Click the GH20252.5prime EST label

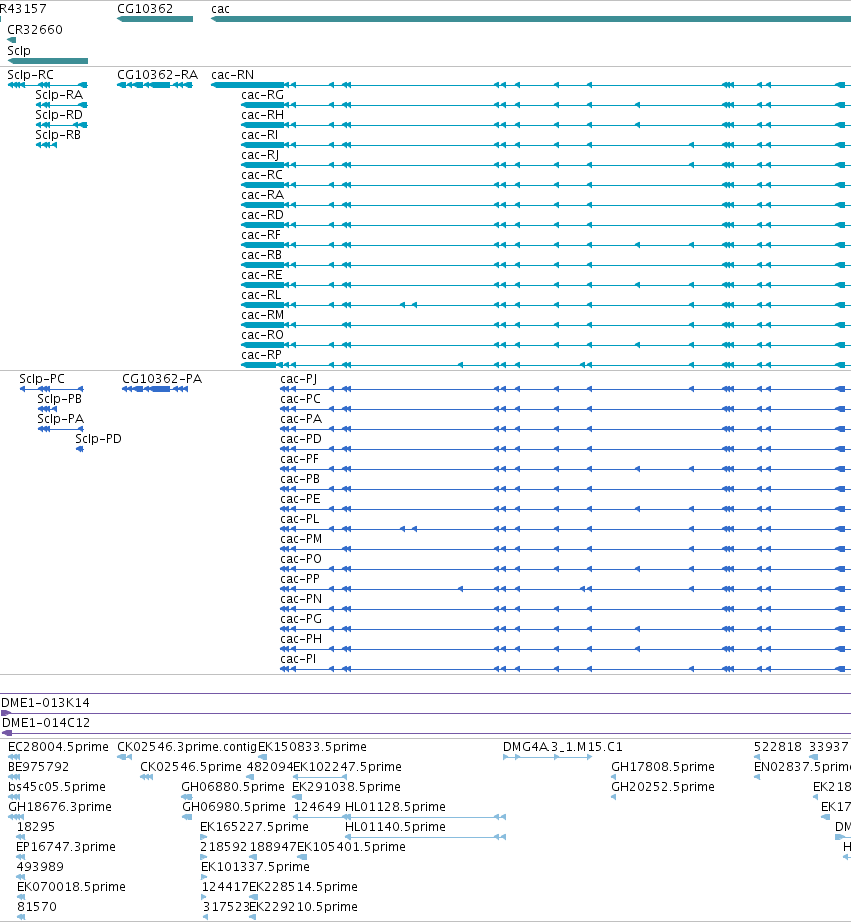[x=663, y=787]
